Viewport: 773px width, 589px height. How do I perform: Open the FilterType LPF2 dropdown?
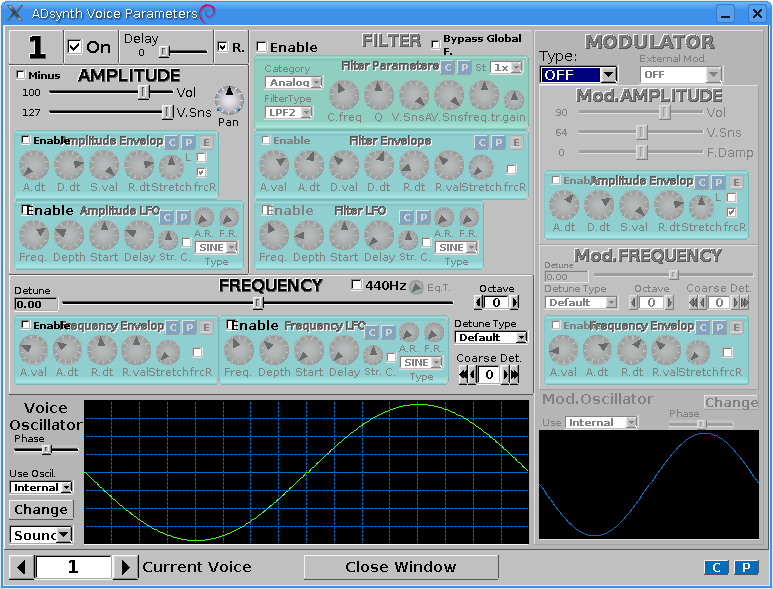point(289,112)
